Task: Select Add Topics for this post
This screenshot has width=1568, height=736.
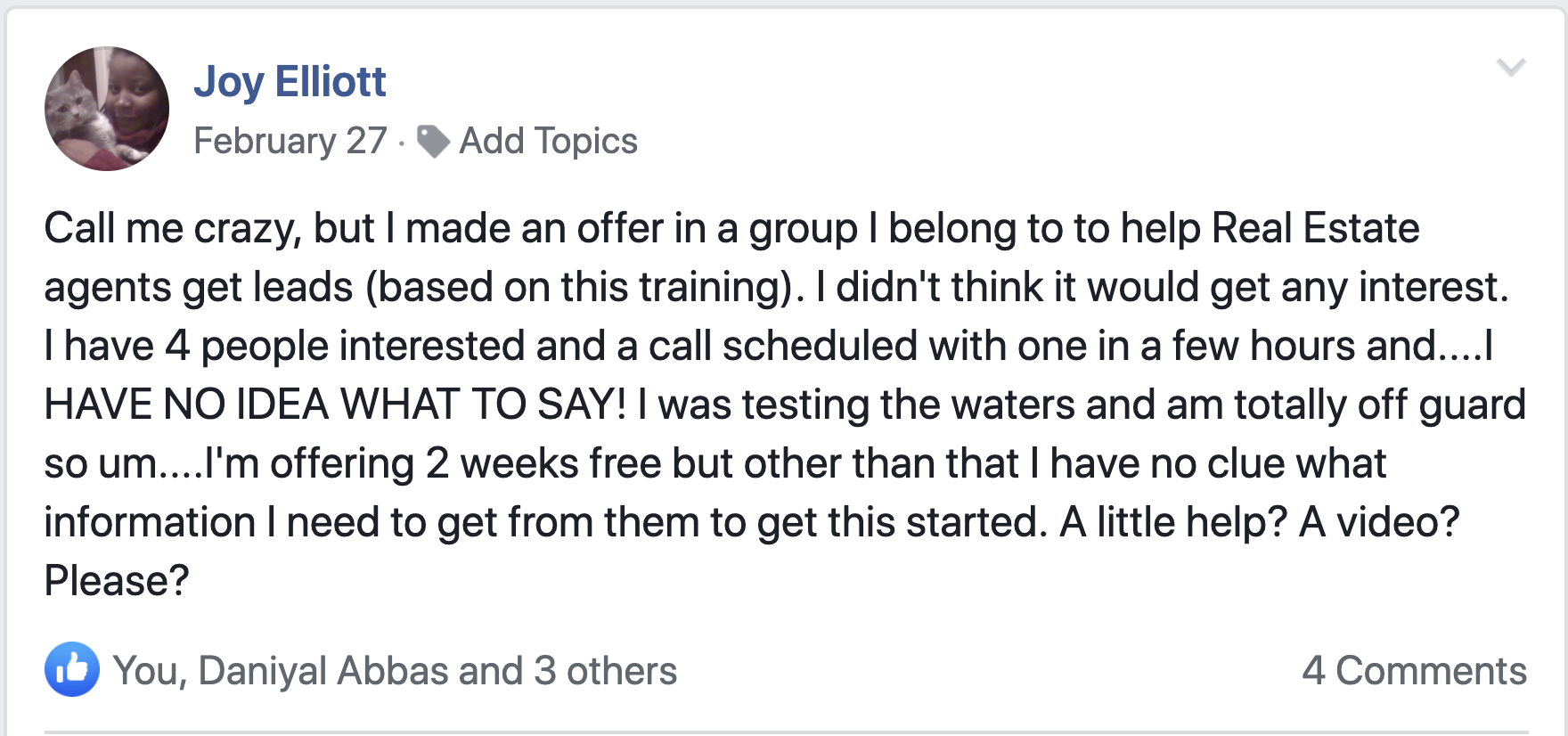Action: pos(548,141)
